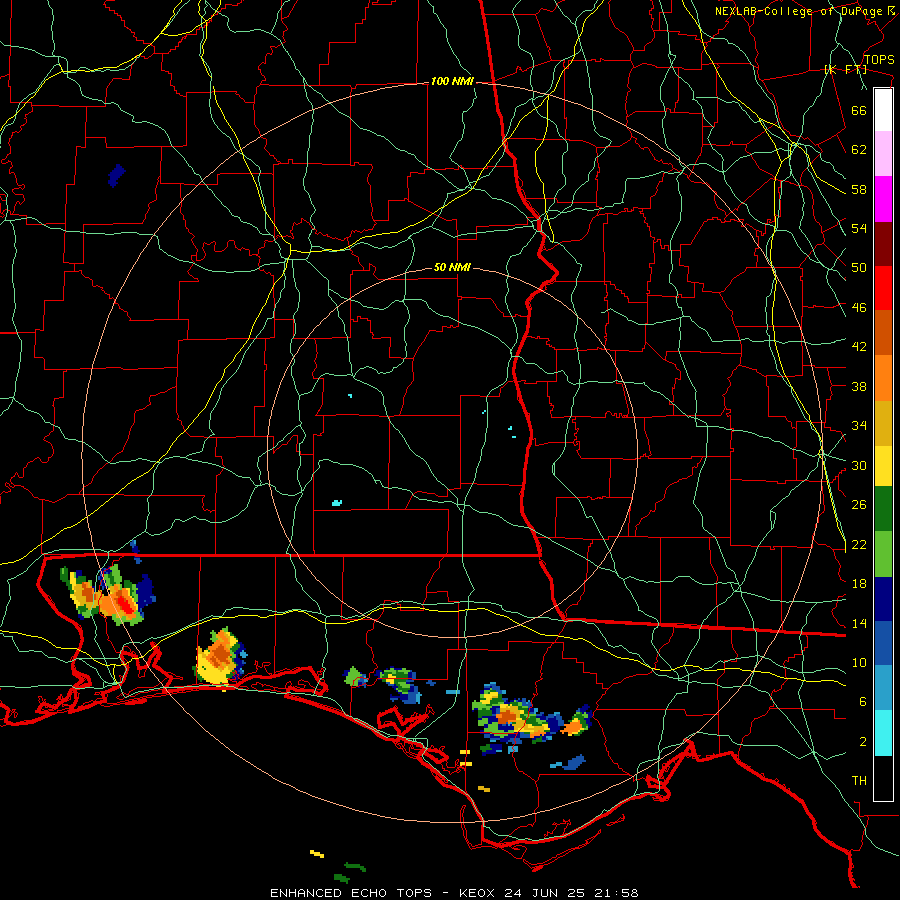The image size is (900, 900).
Task: Click the TH legend label
Action: coord(859,781)
